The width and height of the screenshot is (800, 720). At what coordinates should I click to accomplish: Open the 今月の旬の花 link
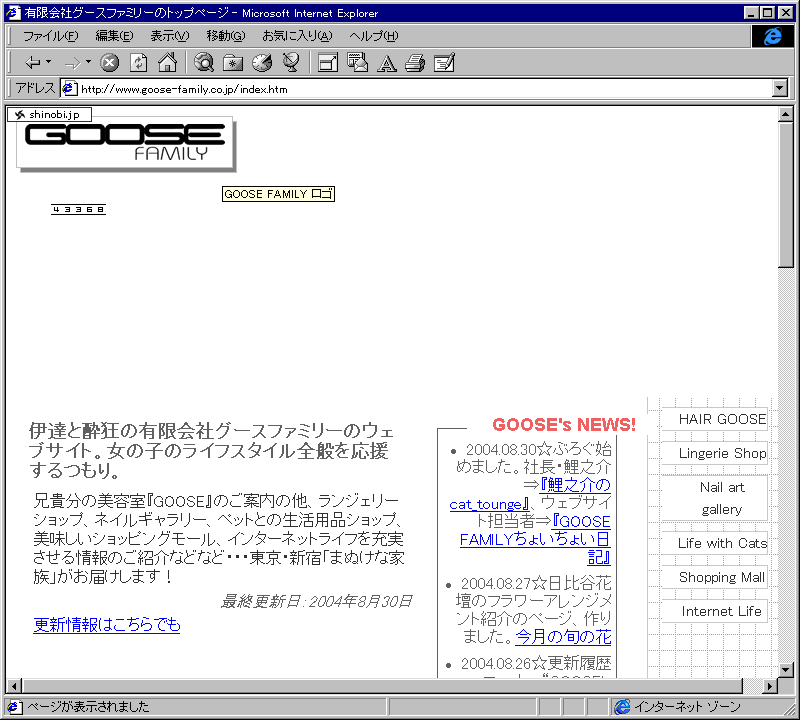563,636
